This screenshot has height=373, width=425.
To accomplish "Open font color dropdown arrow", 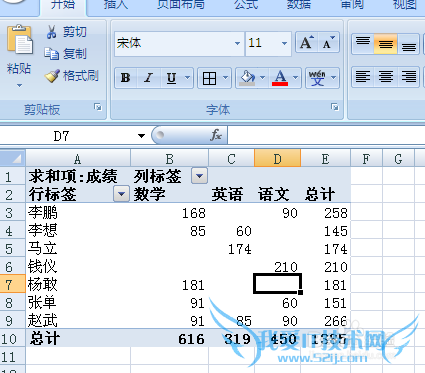I will pyautogui.click(x=296, y=78).
